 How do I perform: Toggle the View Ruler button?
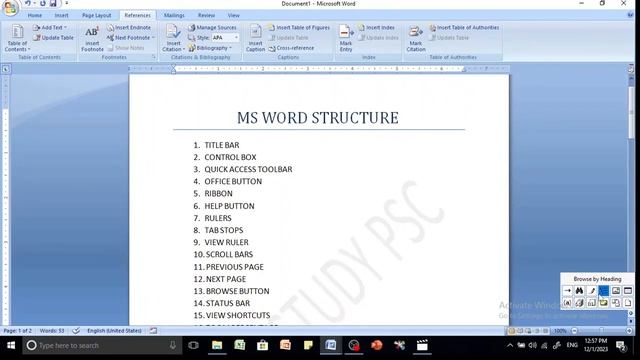click(631, 69)
